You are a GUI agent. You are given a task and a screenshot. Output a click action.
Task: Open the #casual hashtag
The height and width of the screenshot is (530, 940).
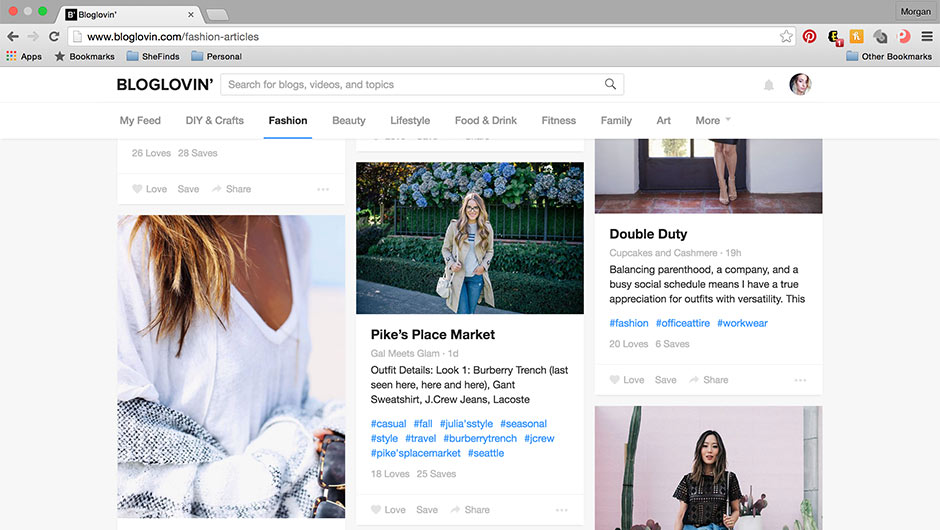point(388,423)
